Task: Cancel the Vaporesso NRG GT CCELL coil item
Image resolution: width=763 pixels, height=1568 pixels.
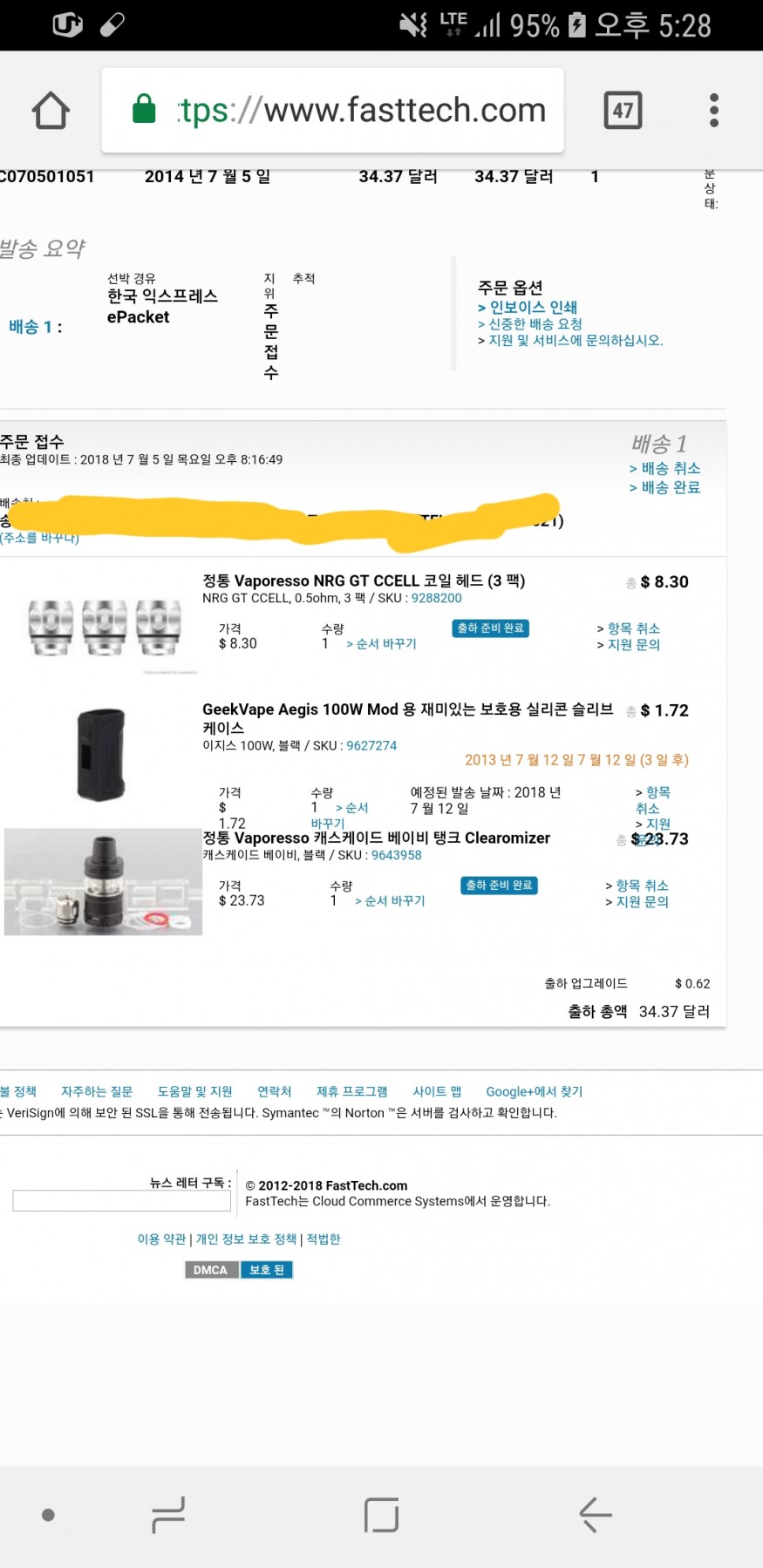Action: (632, 628)
